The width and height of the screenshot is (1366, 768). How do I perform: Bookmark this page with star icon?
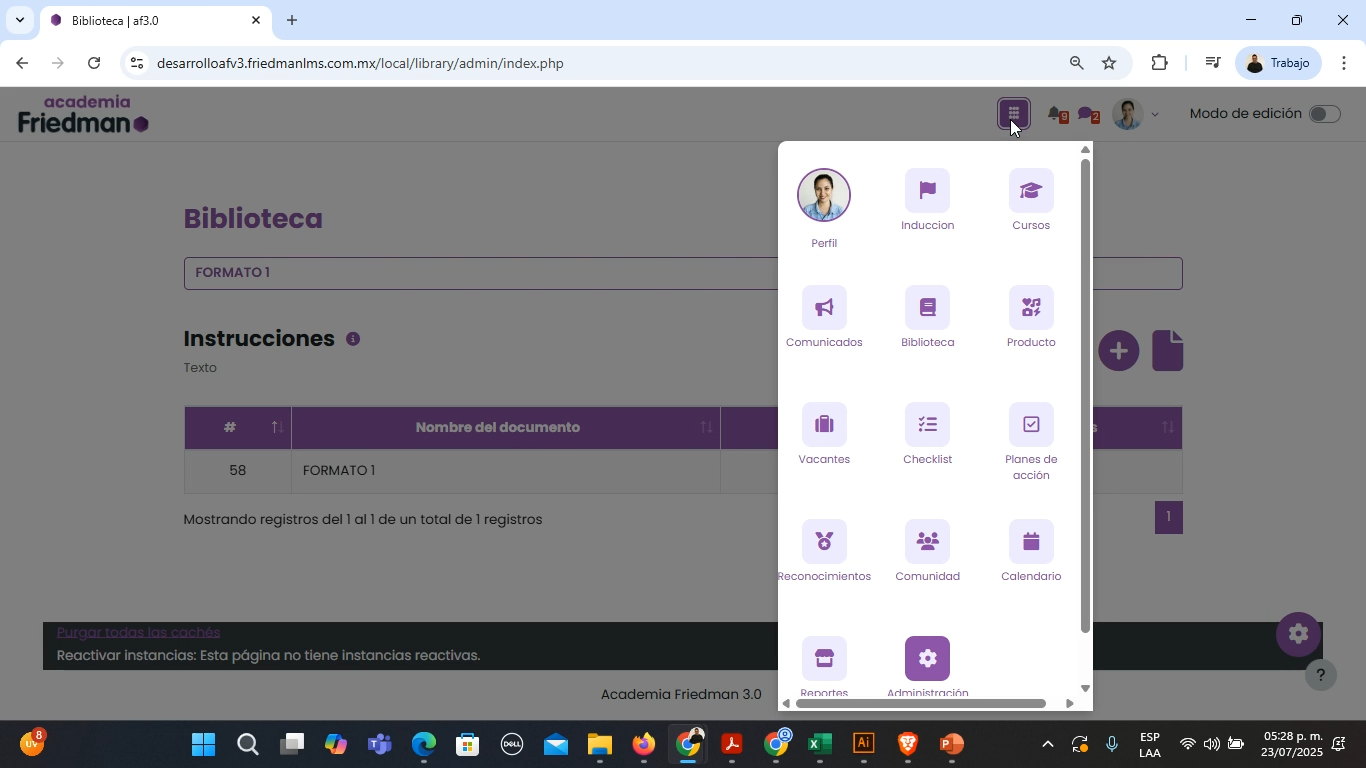[x=1109, y=63]
